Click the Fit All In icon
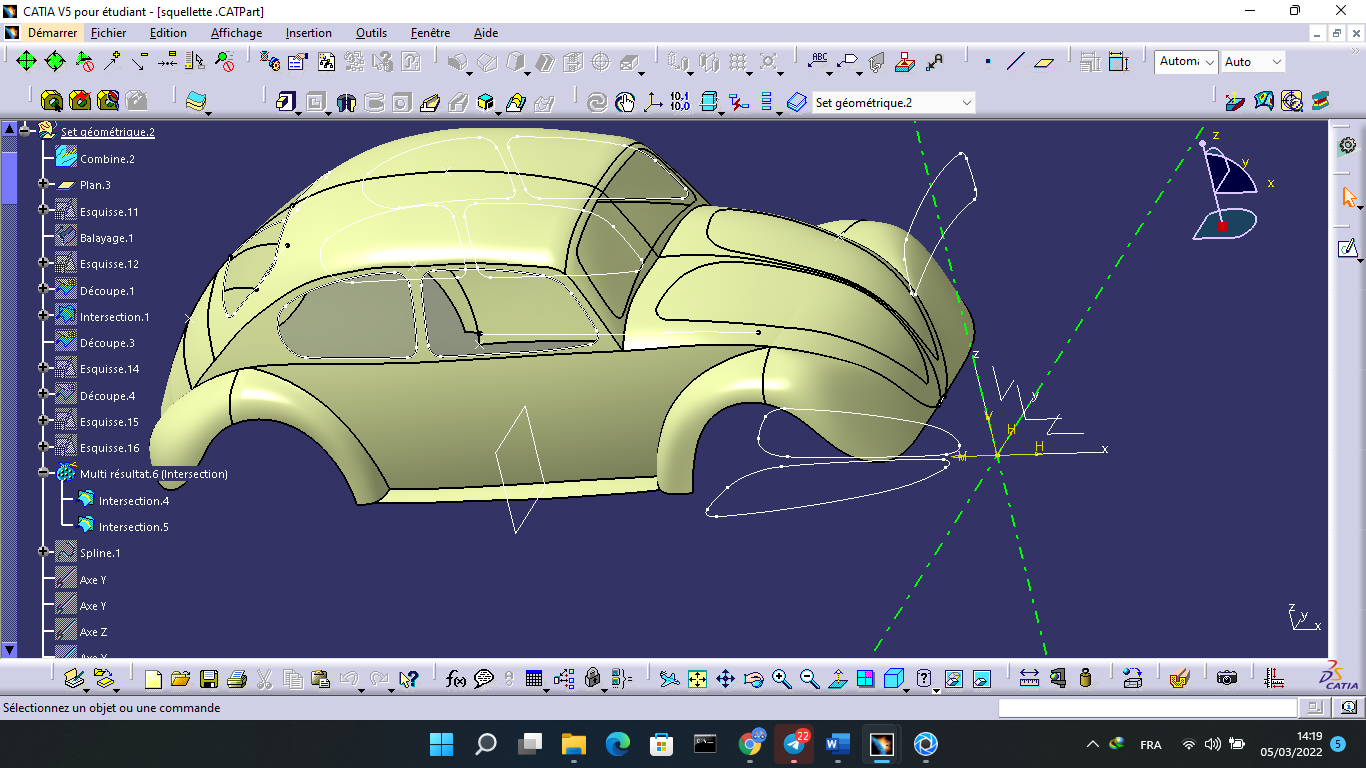The image size is (1366, 768). [x=697, y=678]
